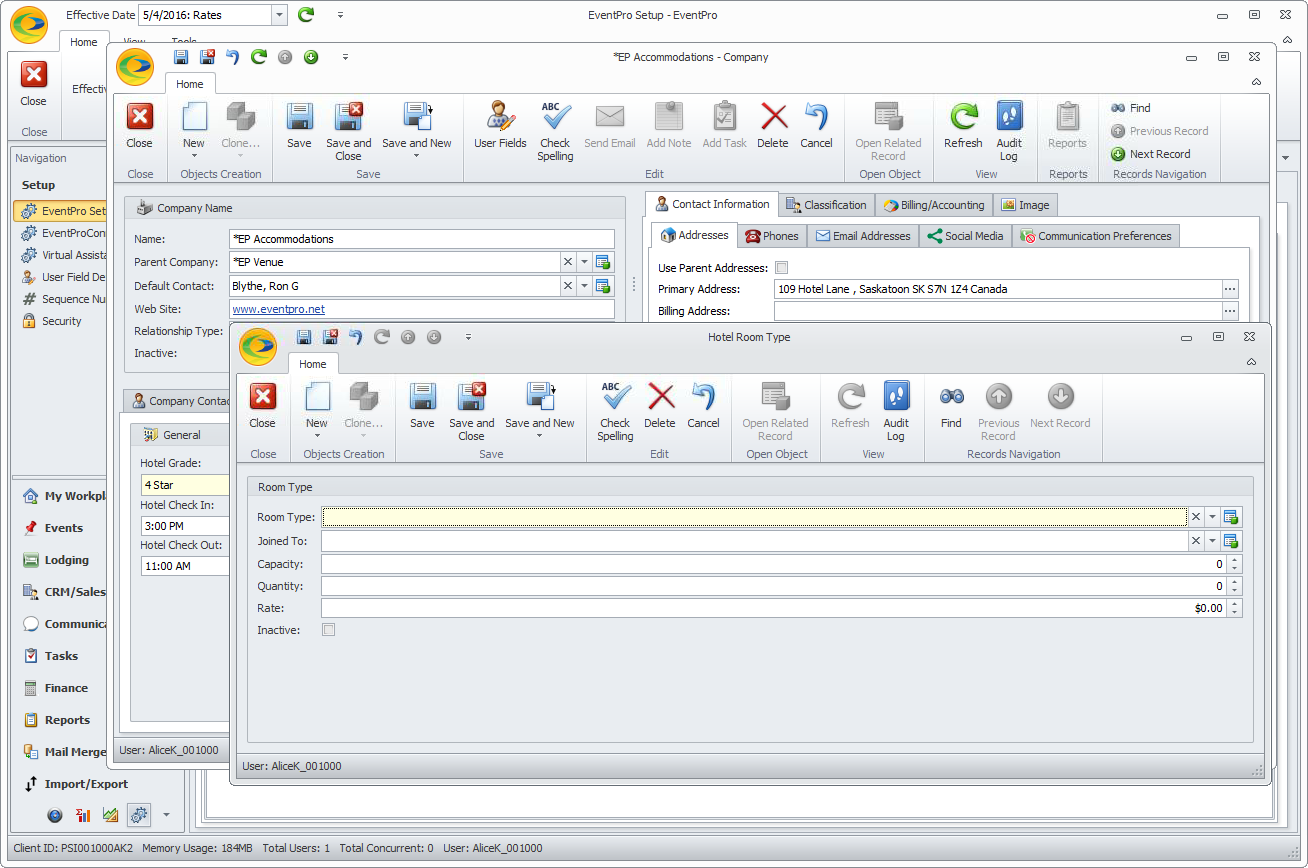Clear Parent Company with X button
The image size is (1308, 868).
pyautogui.click(x=567, y=262)
